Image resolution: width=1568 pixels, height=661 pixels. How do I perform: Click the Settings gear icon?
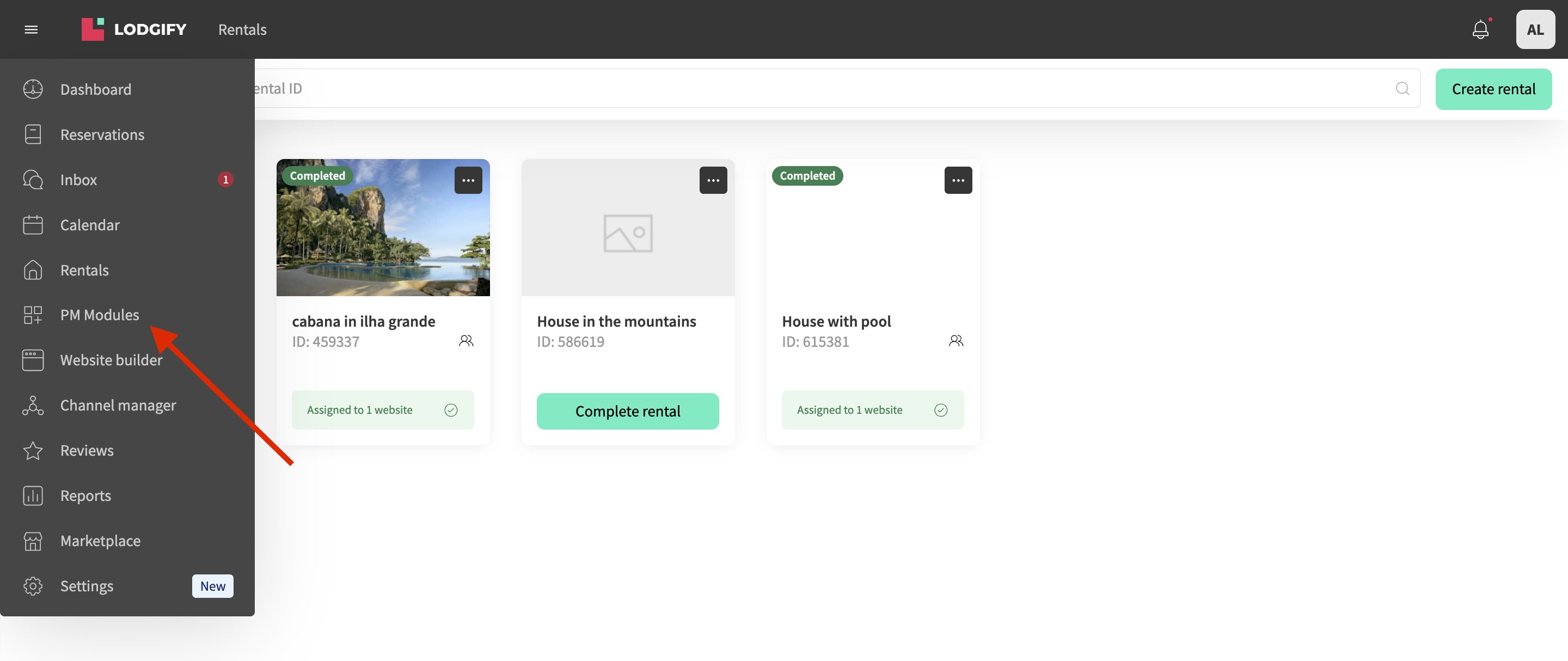pos(33,585)
